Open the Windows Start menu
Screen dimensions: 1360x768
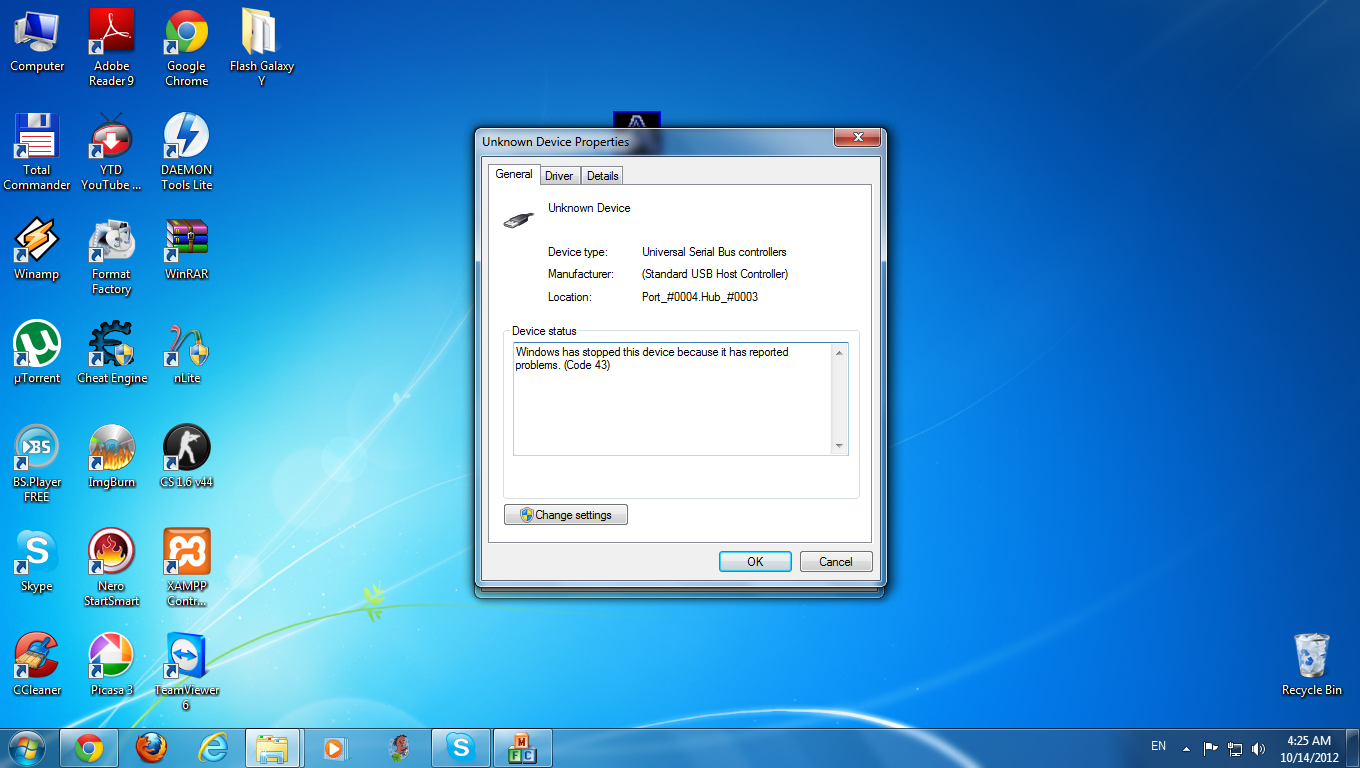[x=25, y=748]
